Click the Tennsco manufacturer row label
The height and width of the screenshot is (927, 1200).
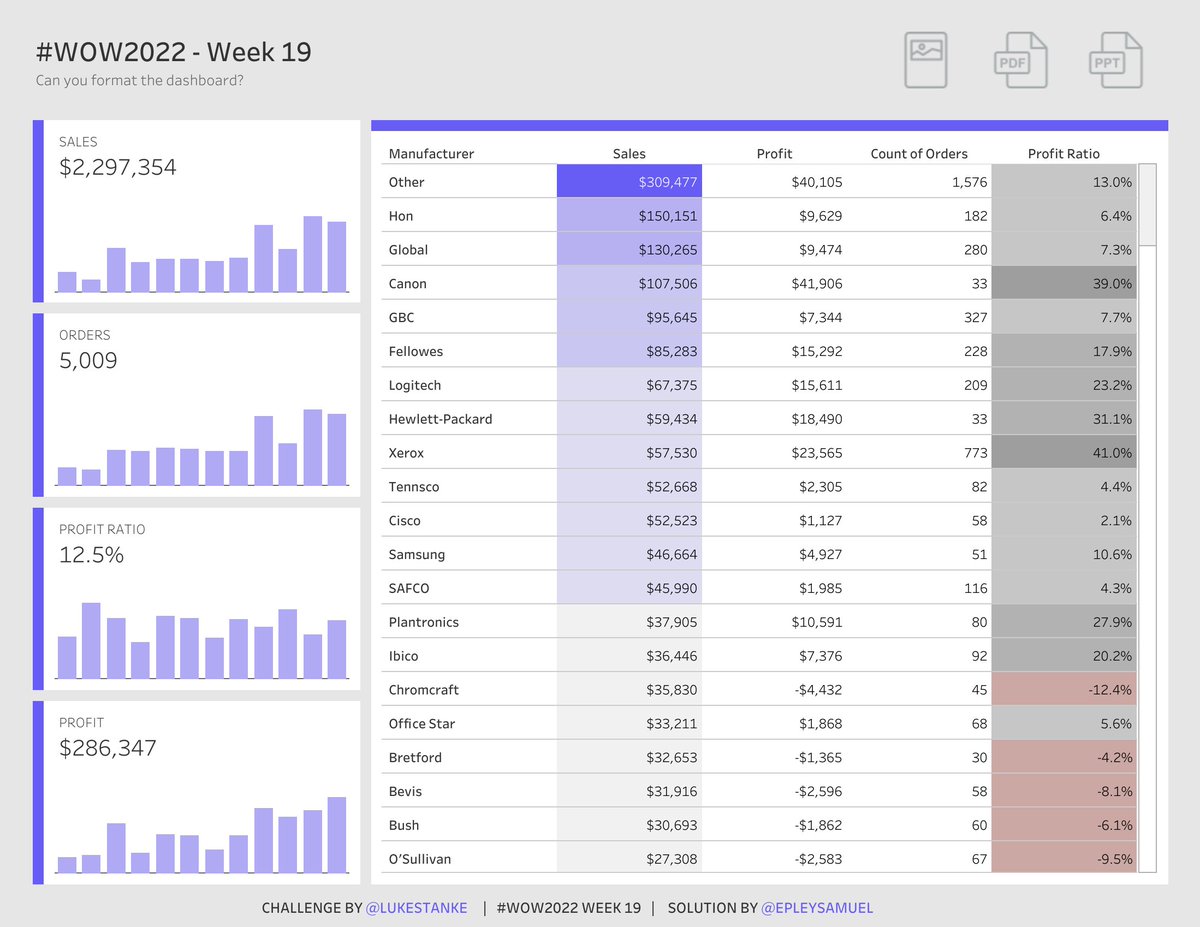click(413, 487)
